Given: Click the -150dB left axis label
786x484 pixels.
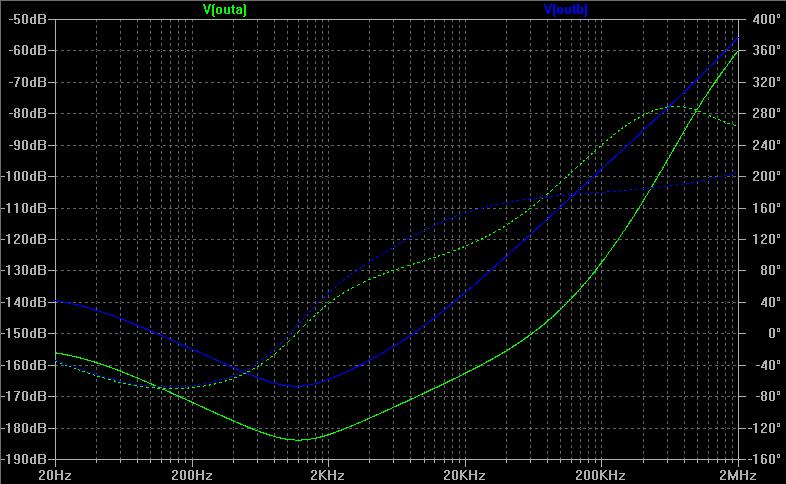Looking at the screenshot, I should click(24, 333).
